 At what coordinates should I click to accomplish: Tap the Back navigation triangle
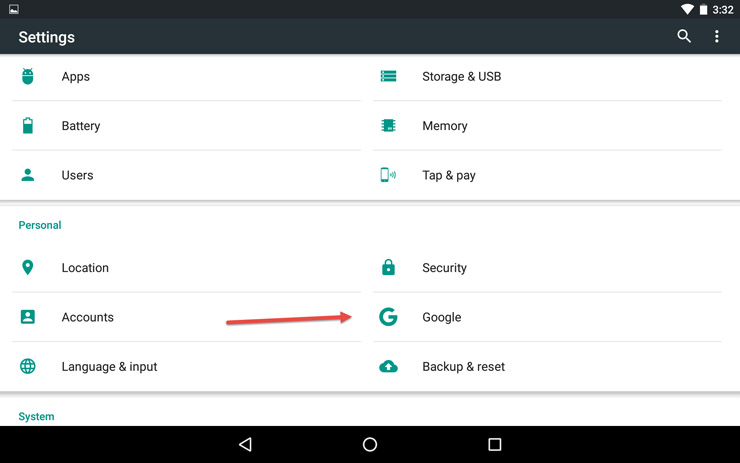245,444
